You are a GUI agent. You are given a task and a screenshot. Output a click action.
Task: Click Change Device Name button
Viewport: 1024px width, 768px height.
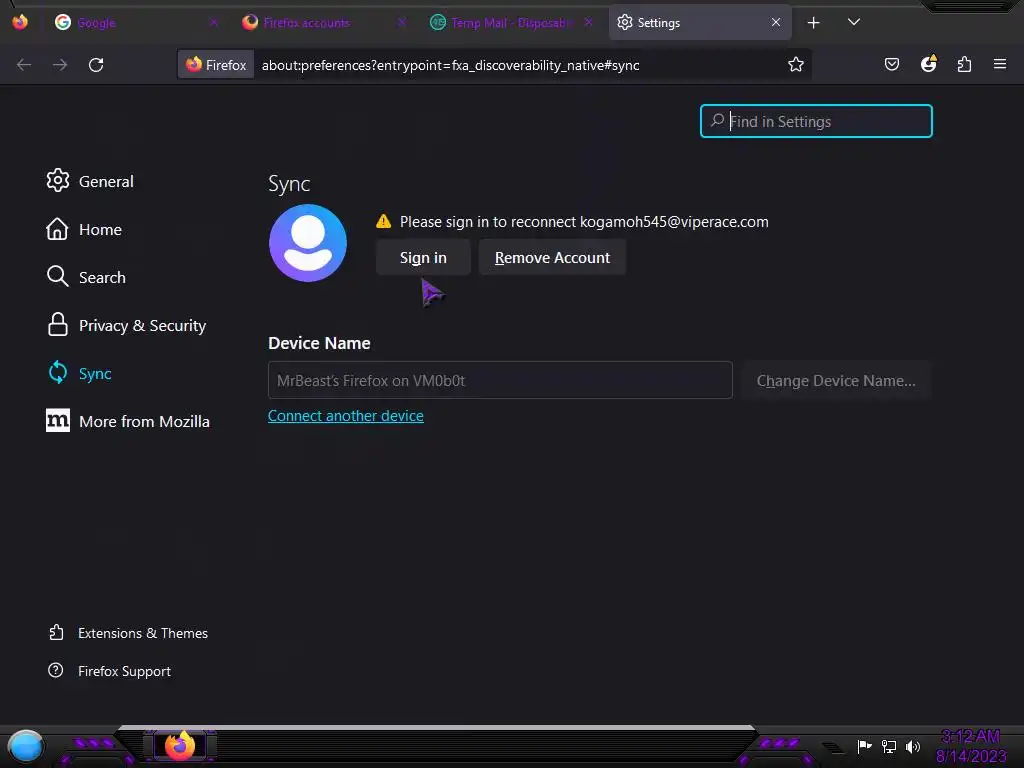[x=836, y=380]
